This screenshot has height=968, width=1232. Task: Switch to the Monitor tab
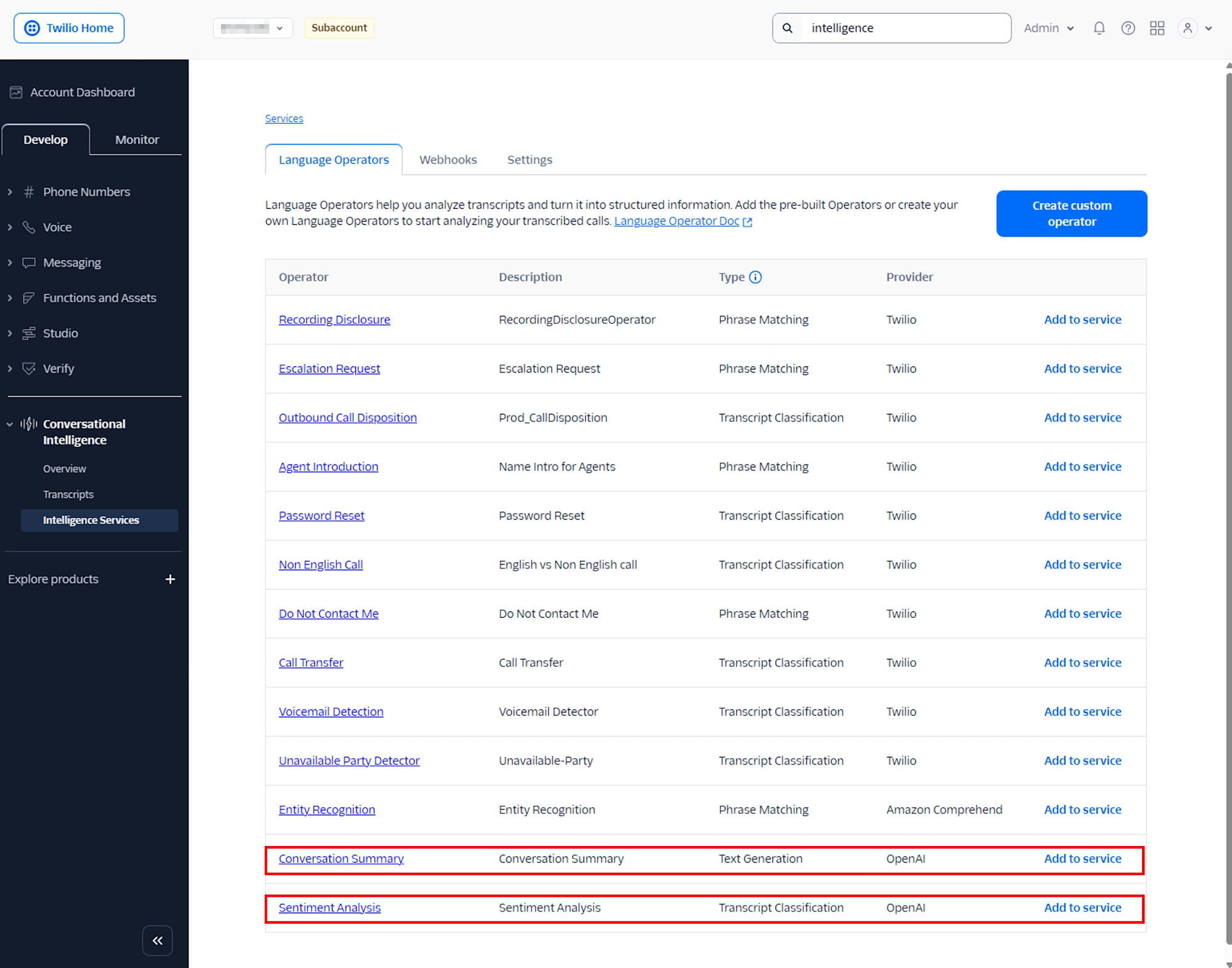137,140
